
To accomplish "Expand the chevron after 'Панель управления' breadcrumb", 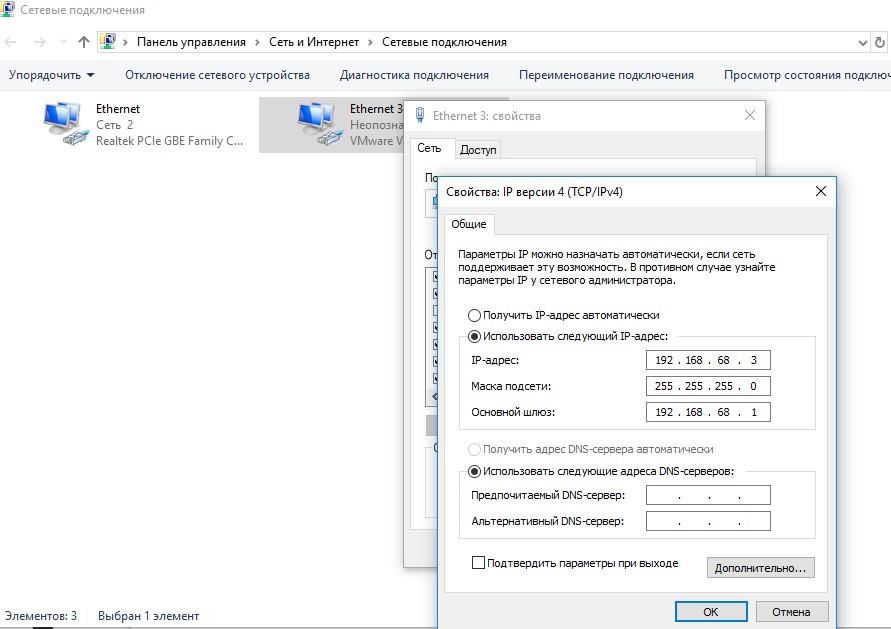I will 257,42.
